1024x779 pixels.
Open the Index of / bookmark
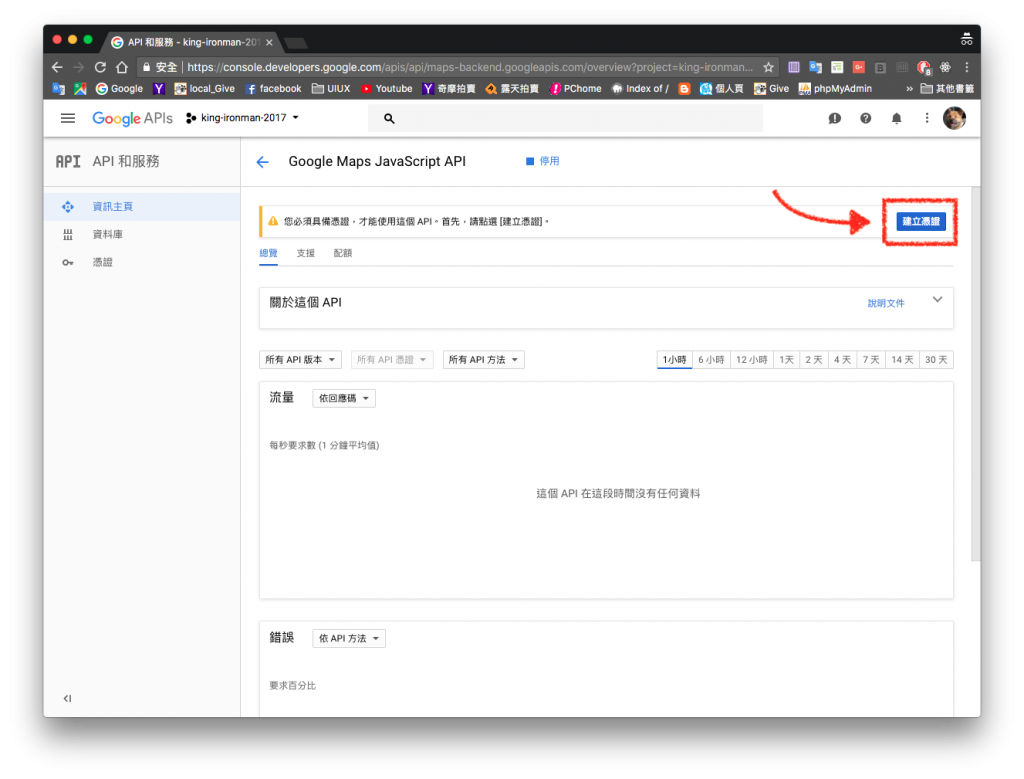640,89
